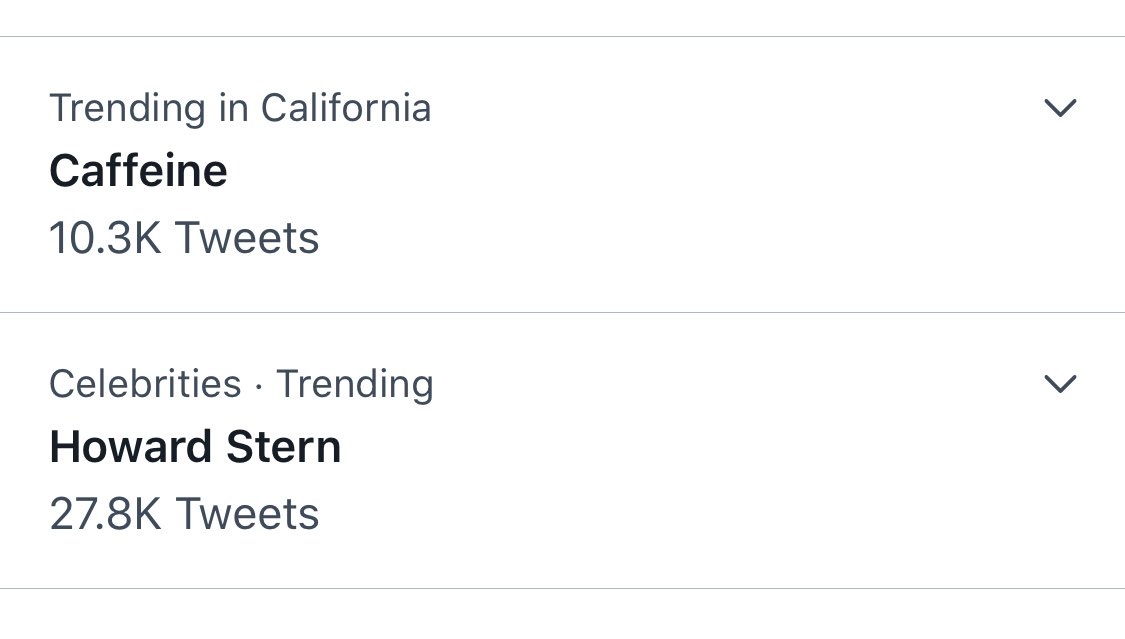Click the word "Tweets" under Howard Stern

tap(247, 514)
